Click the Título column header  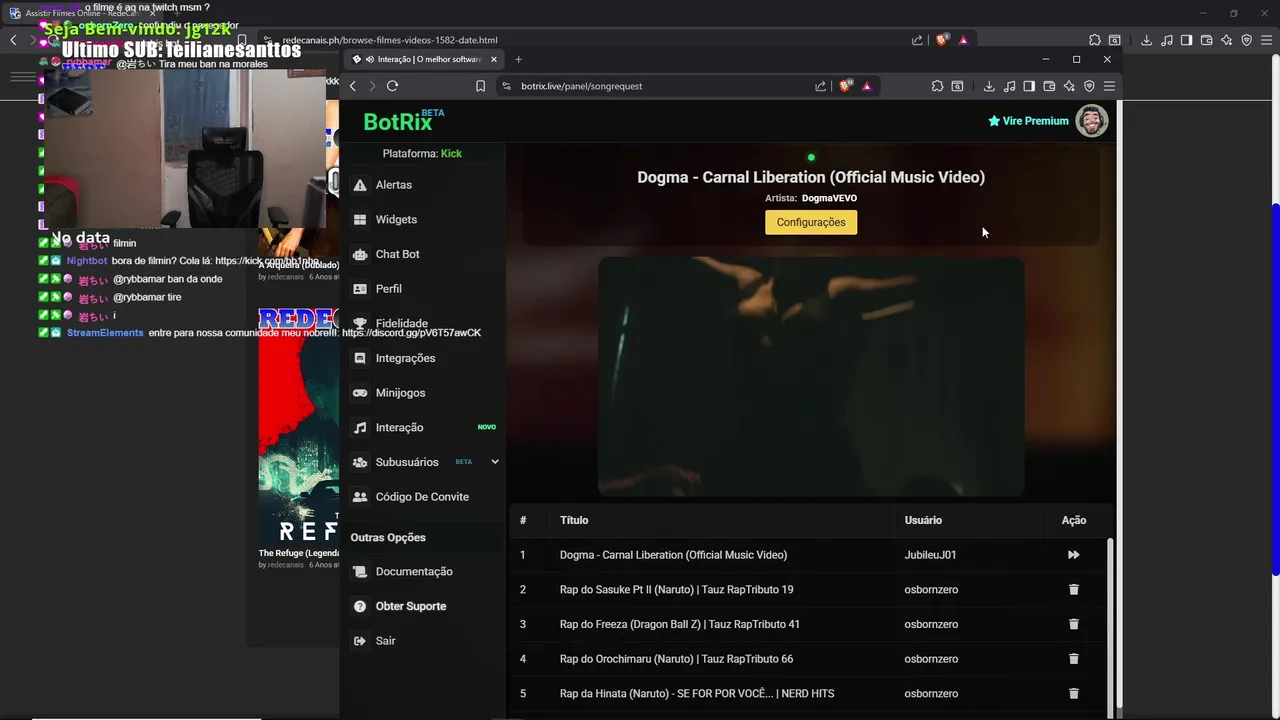point(574,520)
